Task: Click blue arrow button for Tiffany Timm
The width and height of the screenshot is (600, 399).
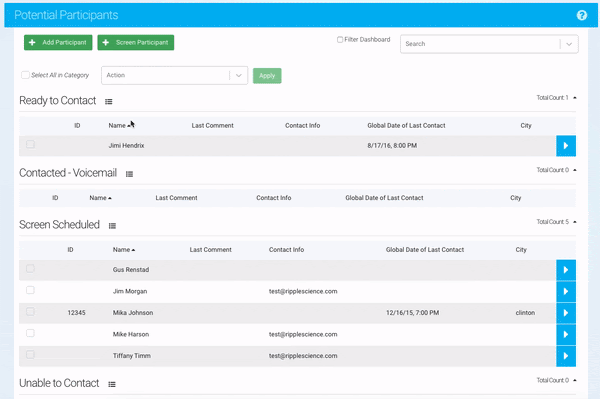Action: (566, 356)
